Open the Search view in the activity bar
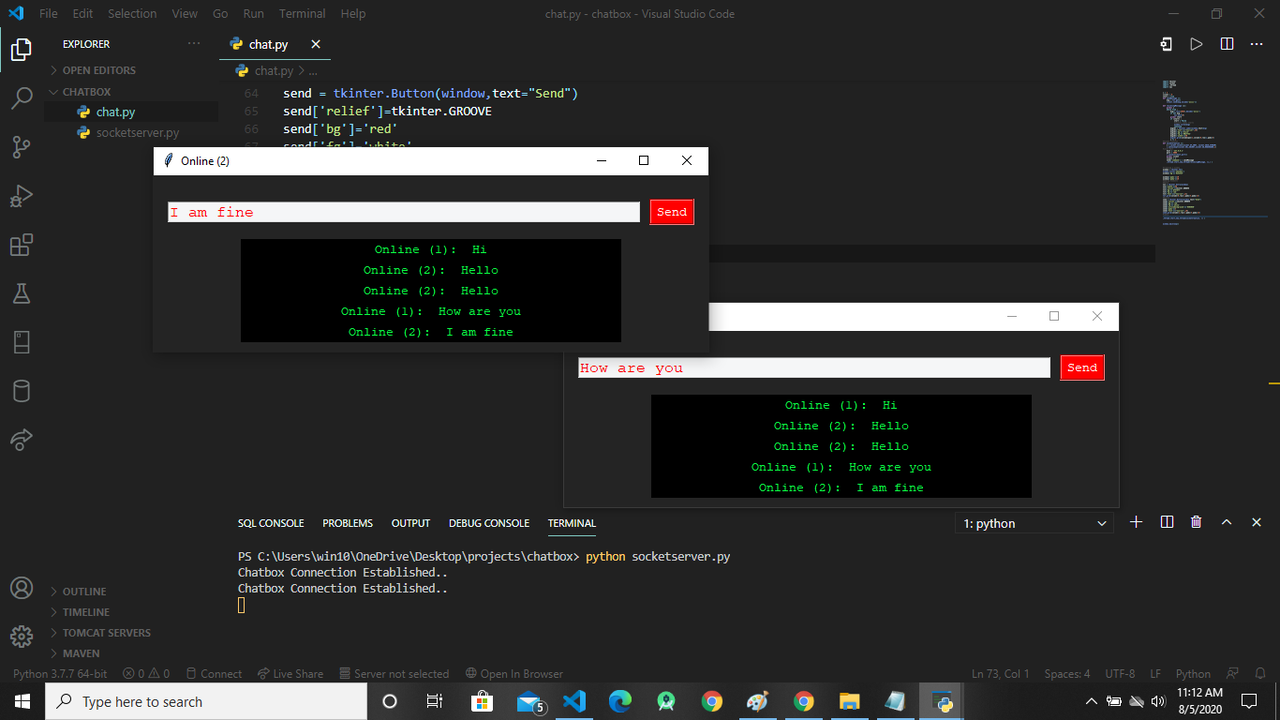1280x720 pixels. [x=21, y=97]
